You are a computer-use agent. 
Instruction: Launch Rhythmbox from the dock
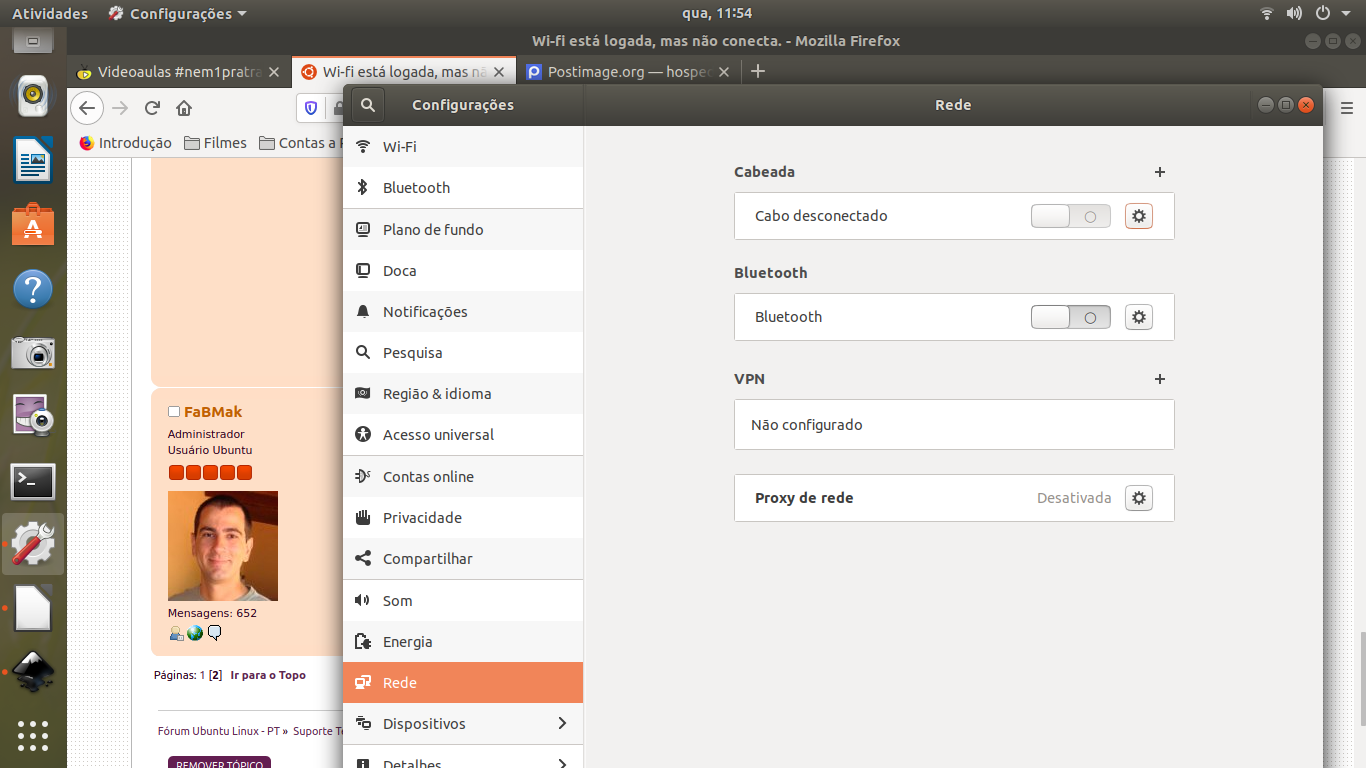pyautogui.click(x=33, y=96)
